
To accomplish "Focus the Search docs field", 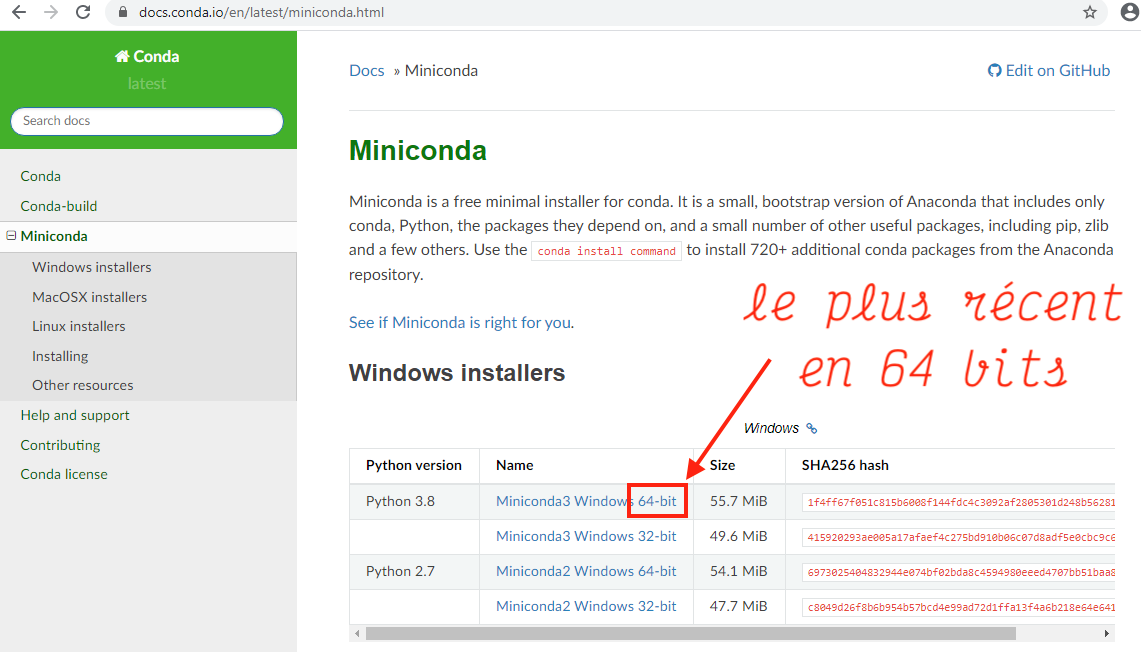I will [147, 121].
